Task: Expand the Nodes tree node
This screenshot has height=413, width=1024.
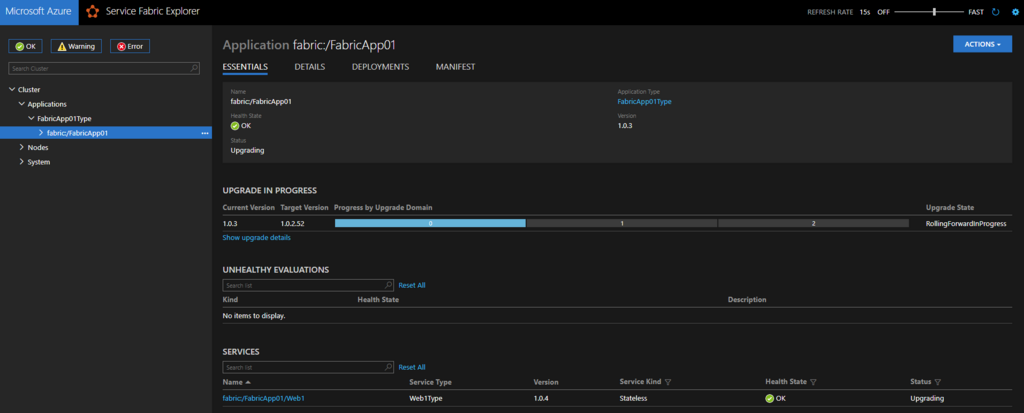Action: tap(22, 148)
